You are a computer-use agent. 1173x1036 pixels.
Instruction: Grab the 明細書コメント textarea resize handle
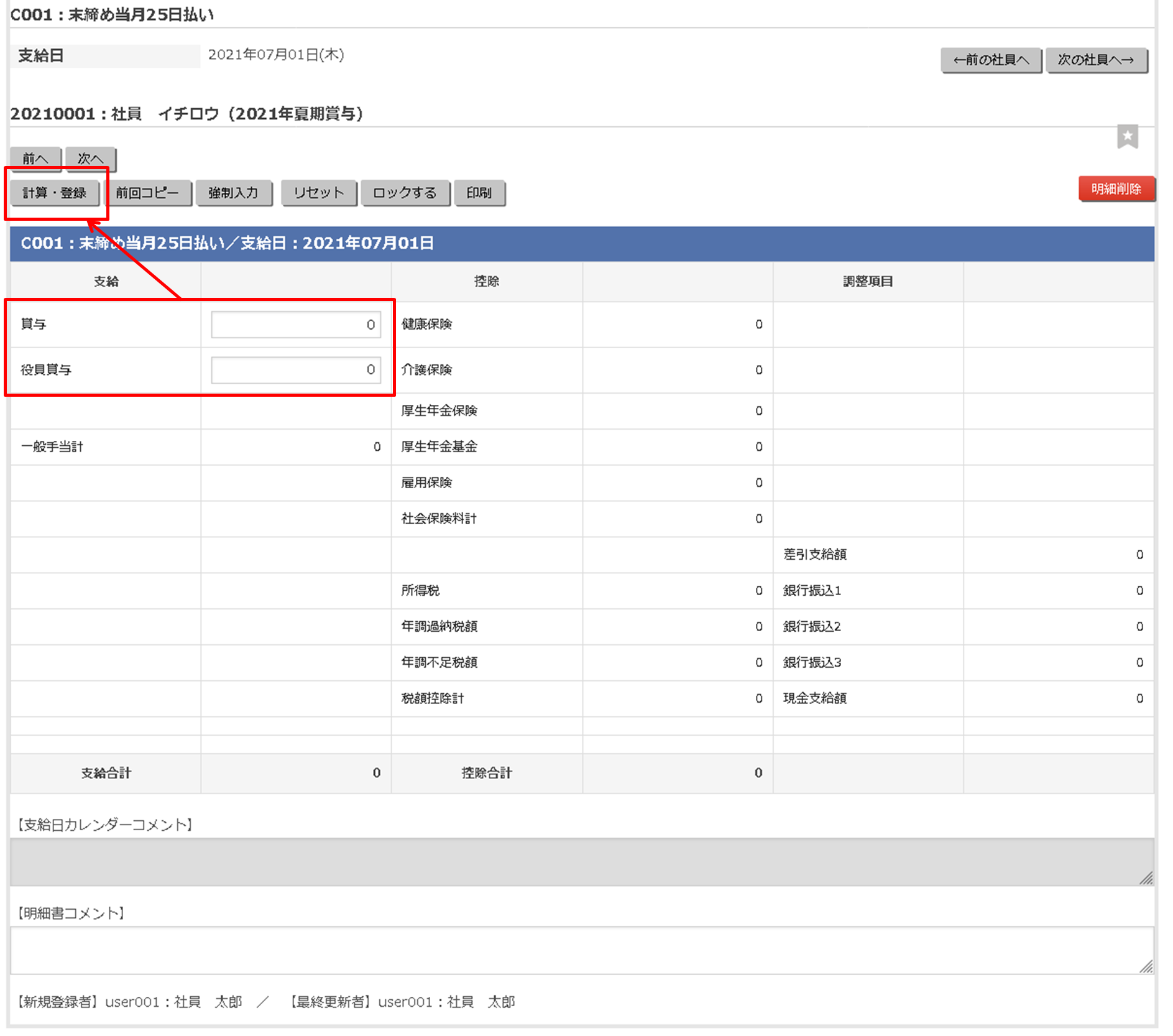(x=1146, y=966)
